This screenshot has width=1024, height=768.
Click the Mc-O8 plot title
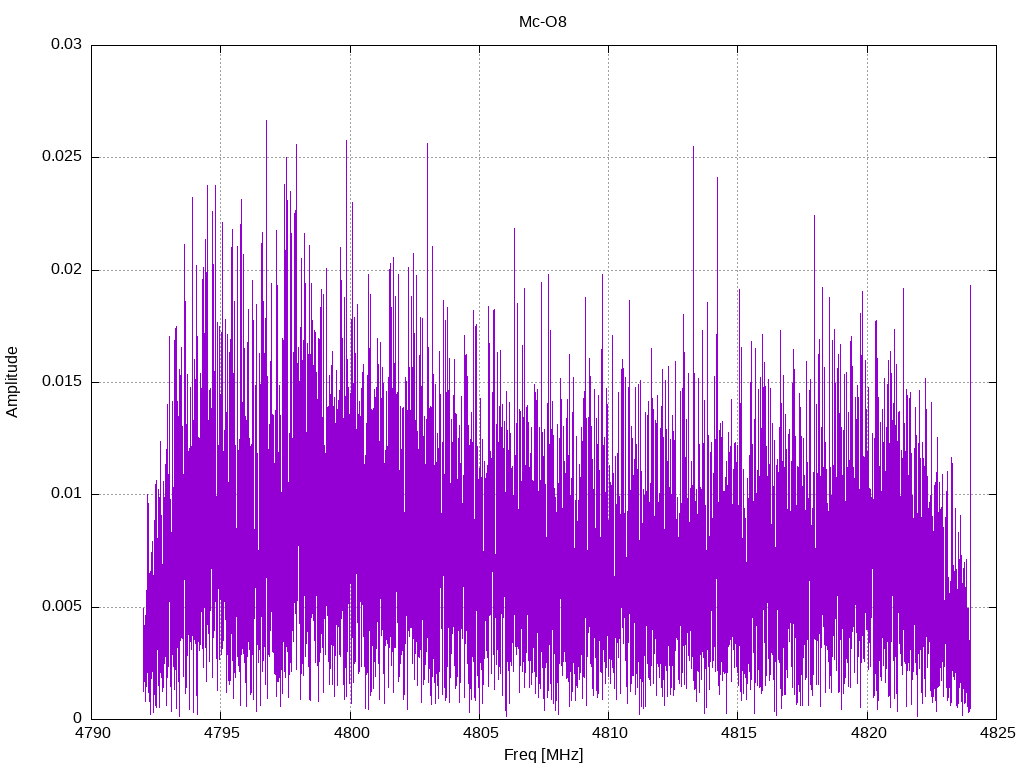click(x=543, y=22)
